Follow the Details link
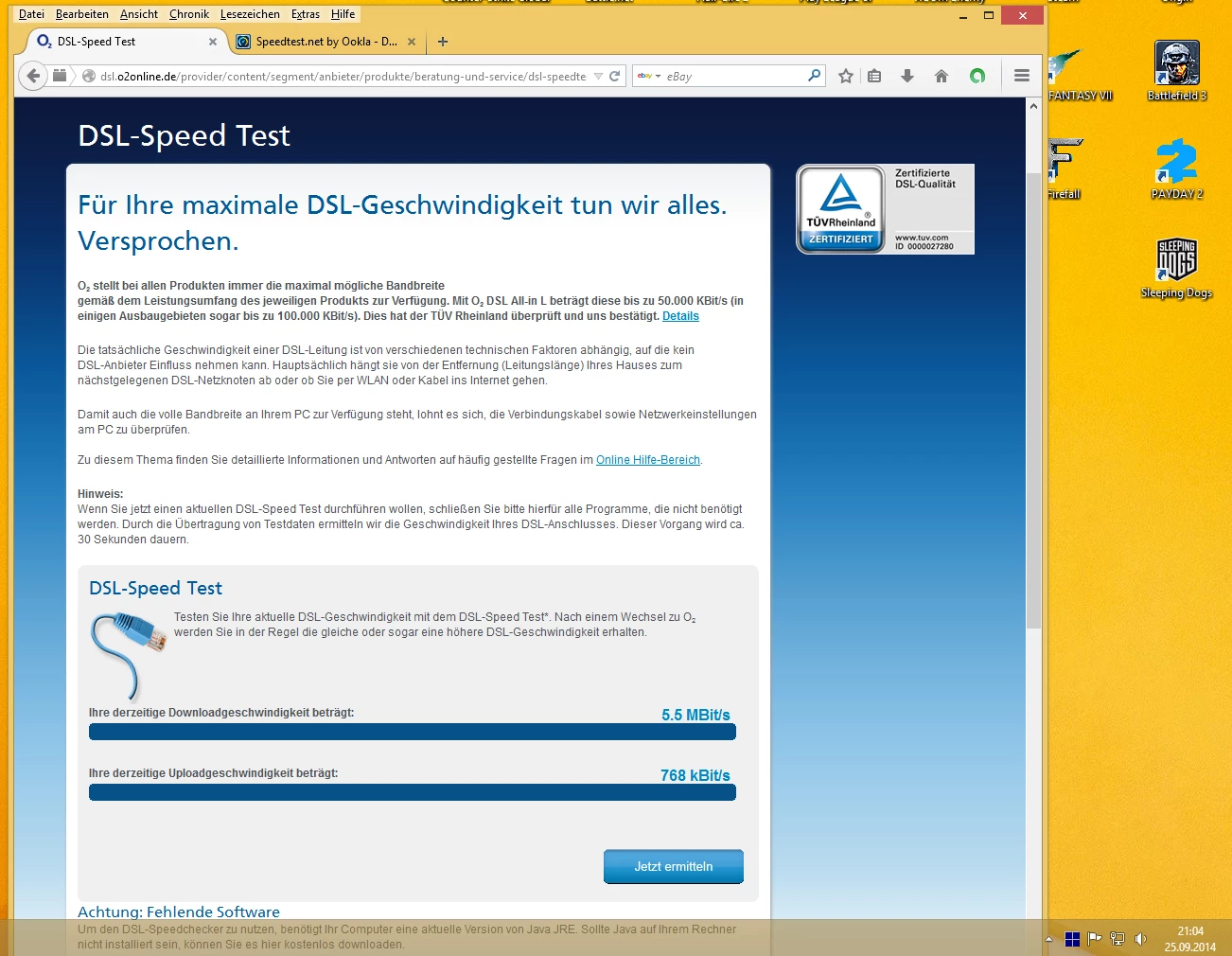Screen dimensions: 1232x956 [680, 316]
